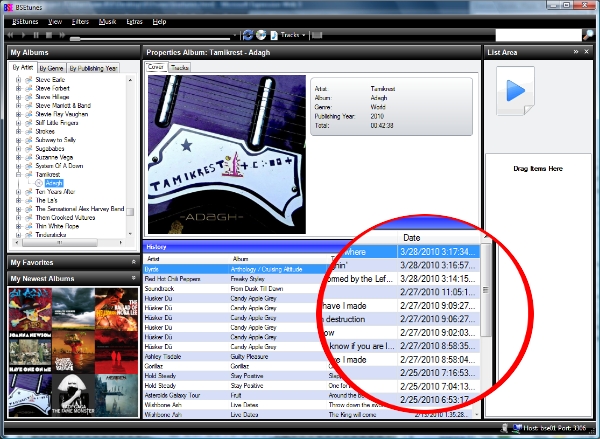The height and width of the screenshot is (439, 600).
Task: Click the artist icon beside Thin White Rope
Action: point(28,226)
